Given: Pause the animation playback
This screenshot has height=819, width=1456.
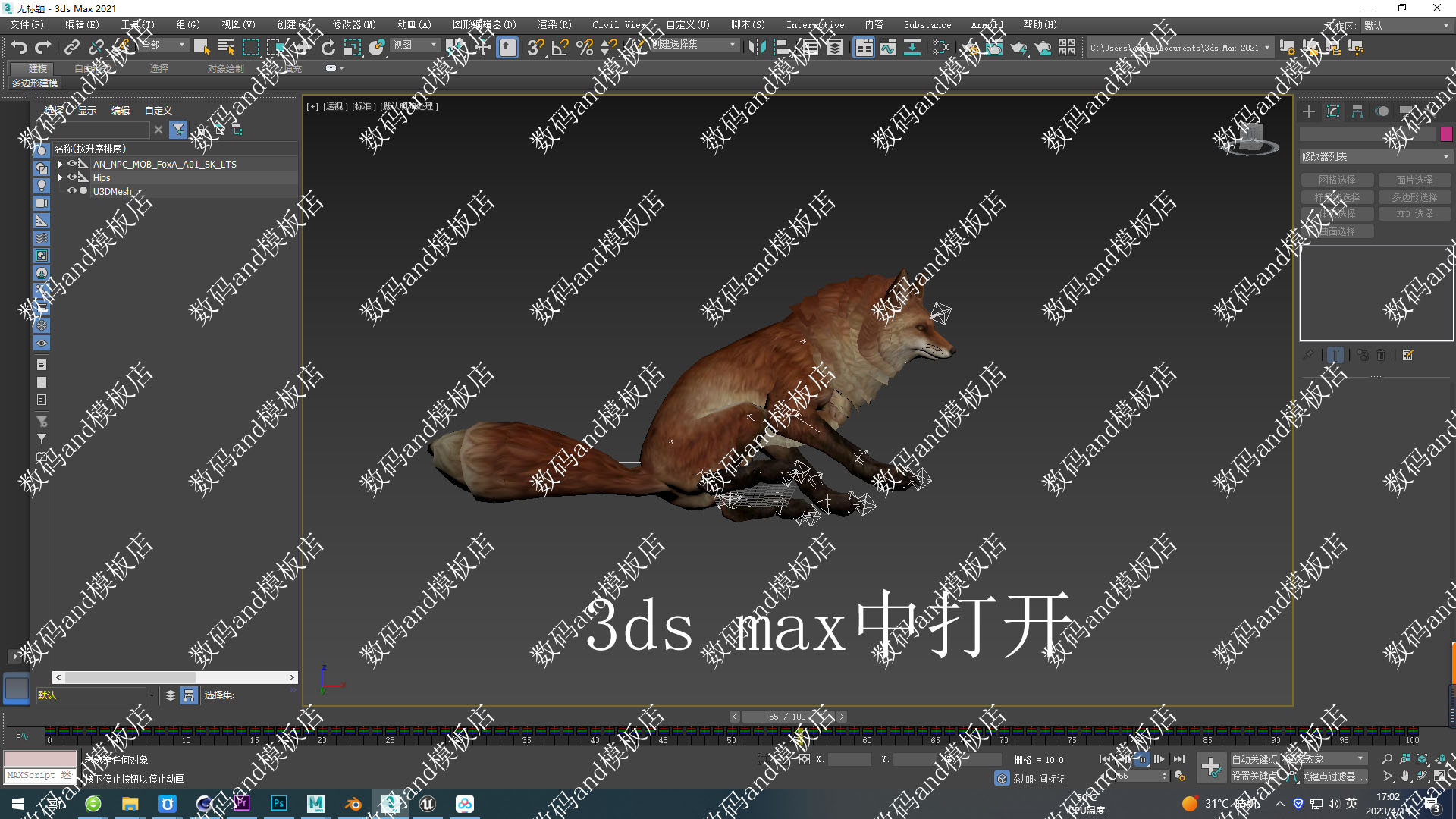Looking at the screenshot, I should [1141, 759].
